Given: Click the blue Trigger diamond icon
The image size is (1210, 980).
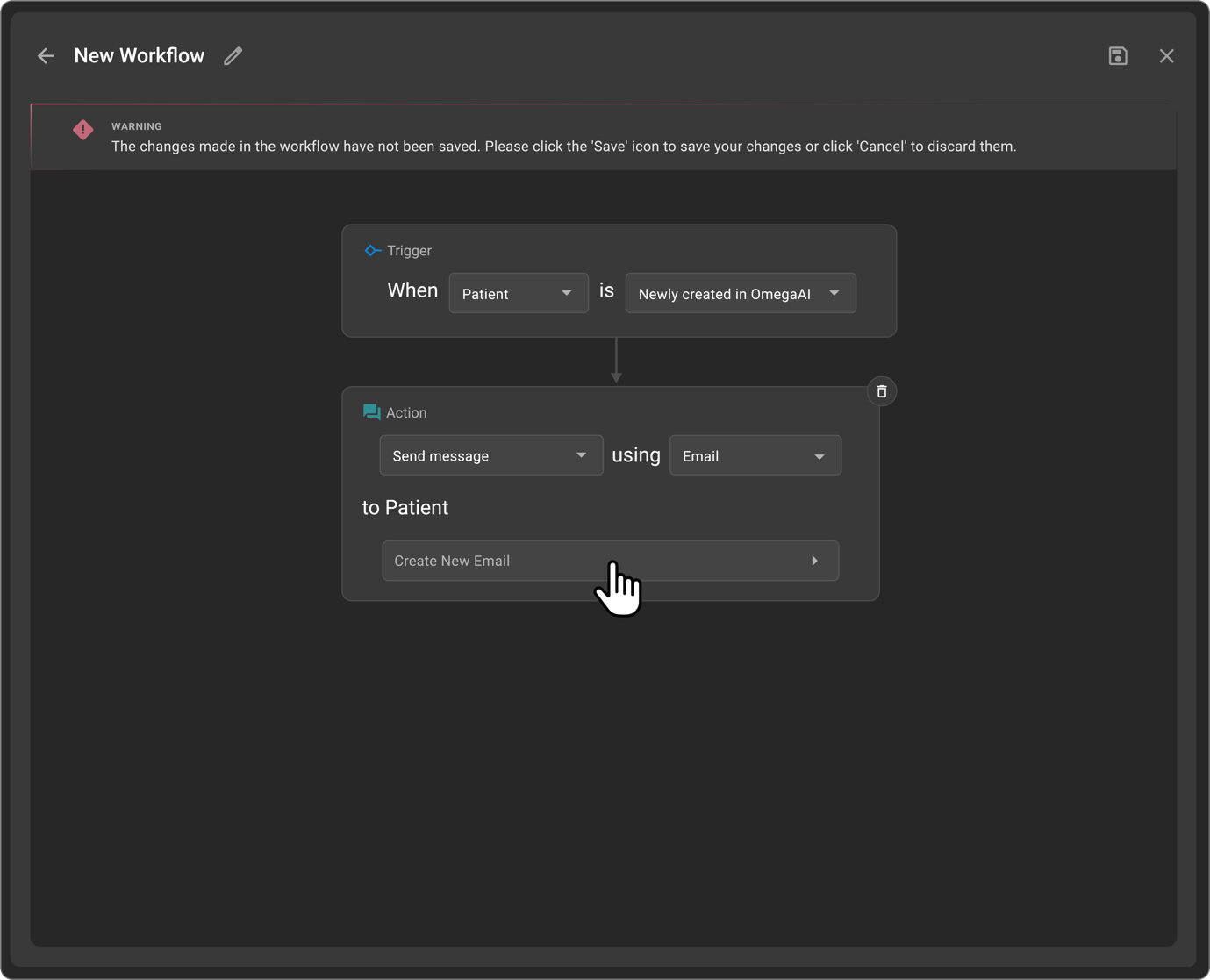Looking at the screenshot, I should pyautogui.click(x=372, y=250).
